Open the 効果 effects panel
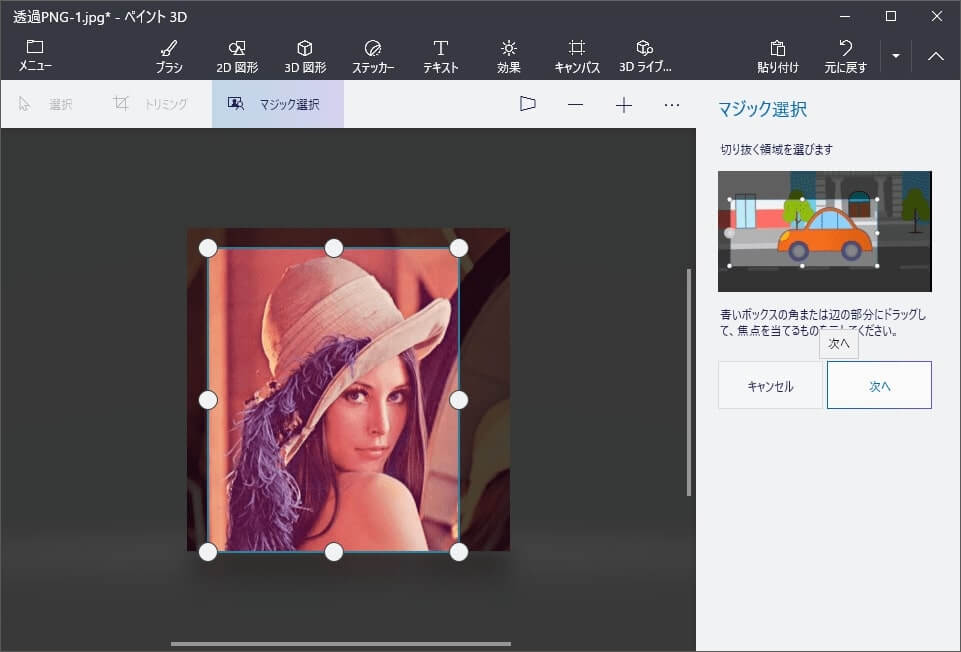The height and width of the screenshot is (652, 961). (509, 57)
